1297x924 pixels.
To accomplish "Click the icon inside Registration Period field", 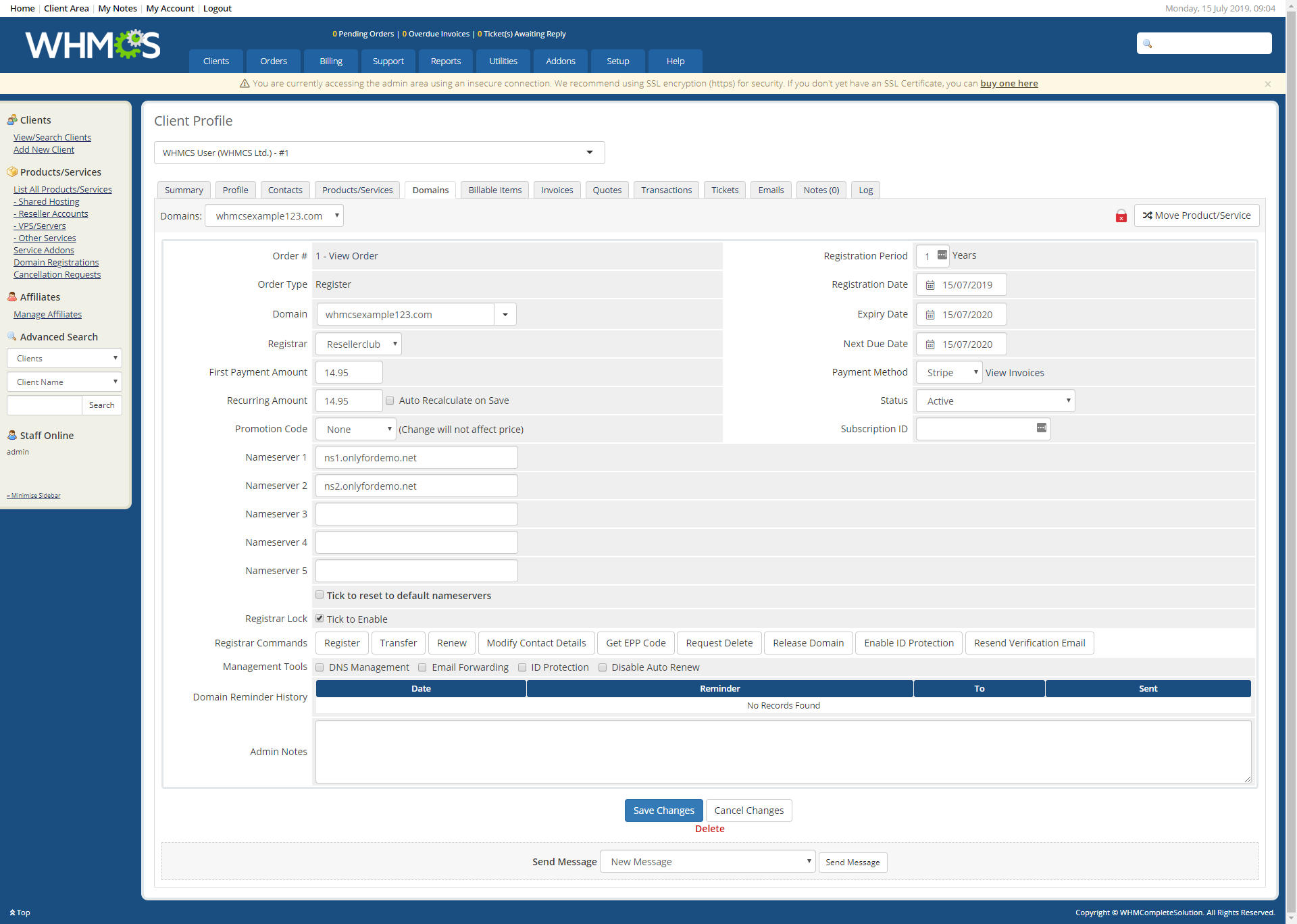I will tap(942, 255).
